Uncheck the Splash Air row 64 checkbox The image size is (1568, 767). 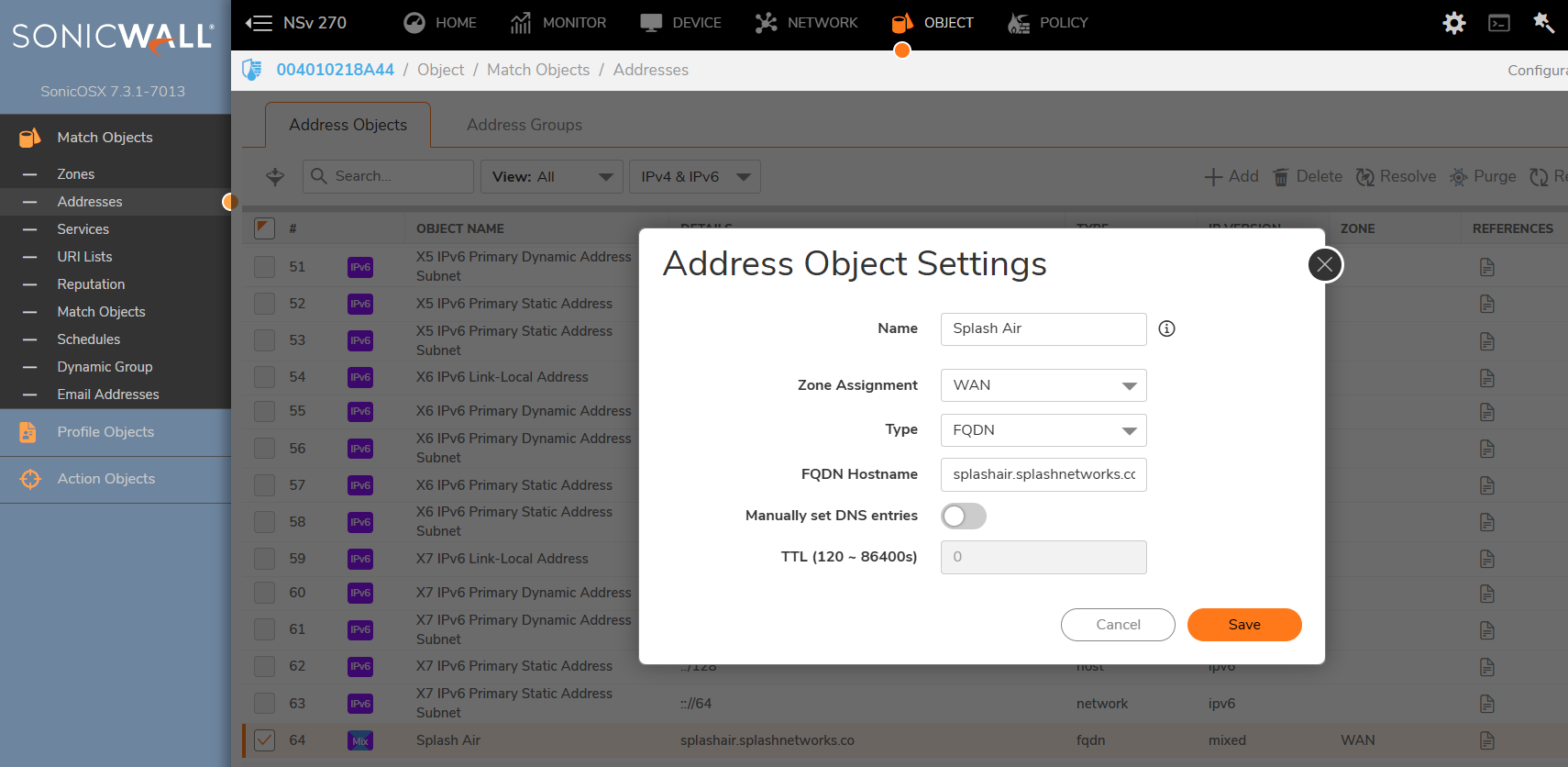click(264, 740)
